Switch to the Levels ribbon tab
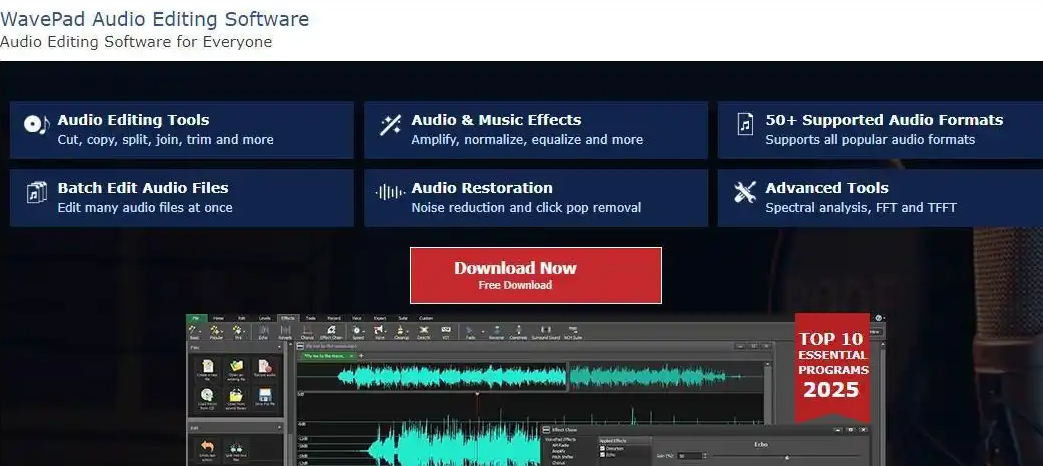The height and width of the screenshot is (466, 1043). pos(265,318)
